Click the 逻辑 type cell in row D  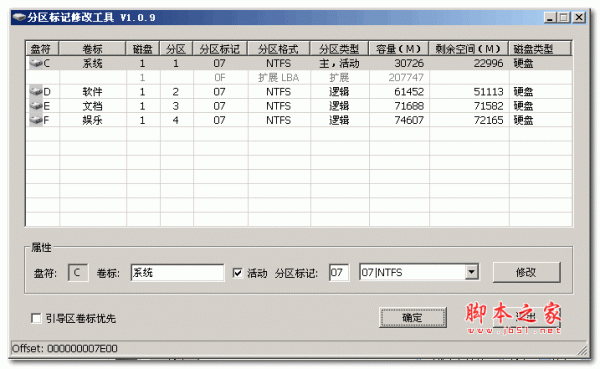(339, 92)
